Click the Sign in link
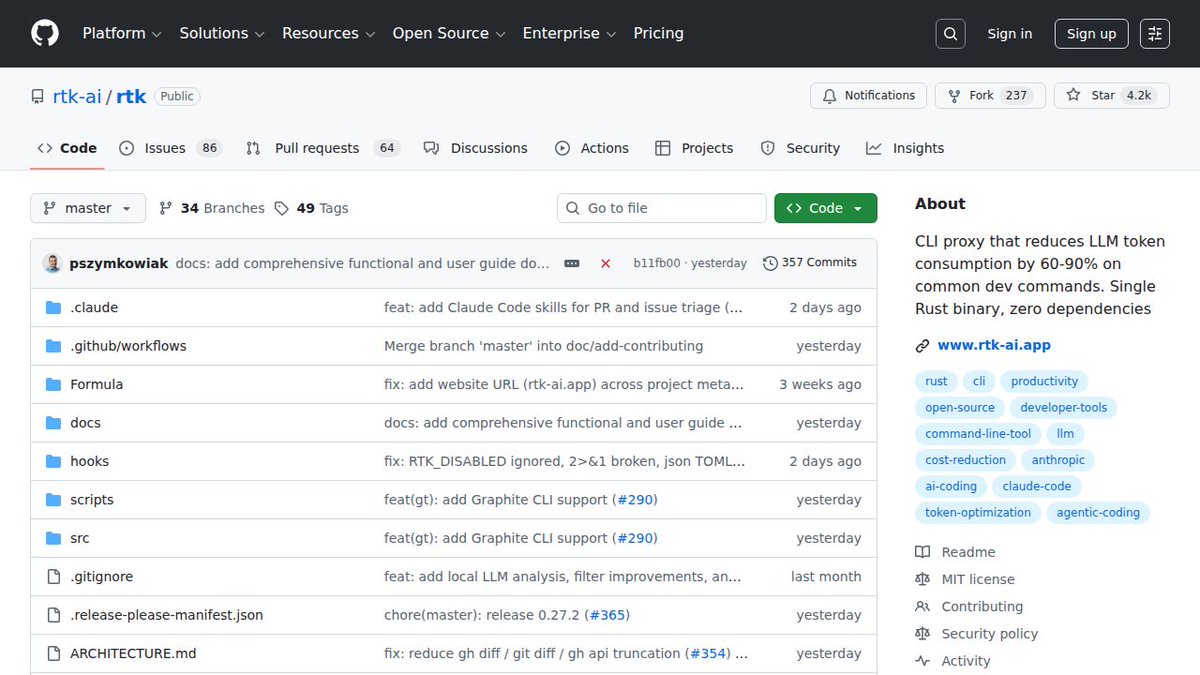 point(1010,33)
